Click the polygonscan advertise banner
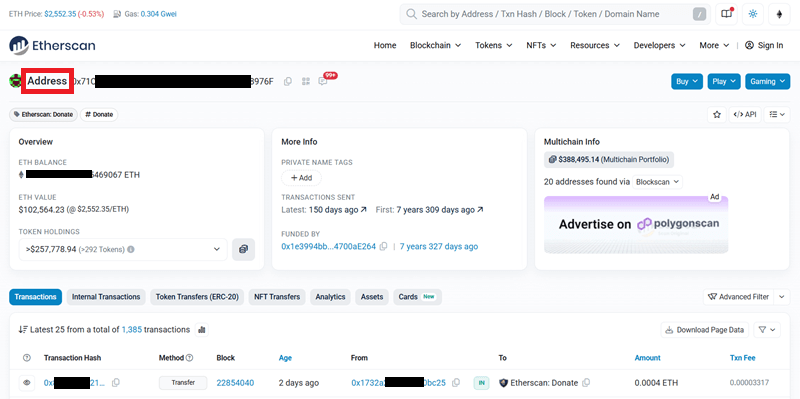Viewport: 800px width, 399px height. pyautogui.click(x=636, y=225)
